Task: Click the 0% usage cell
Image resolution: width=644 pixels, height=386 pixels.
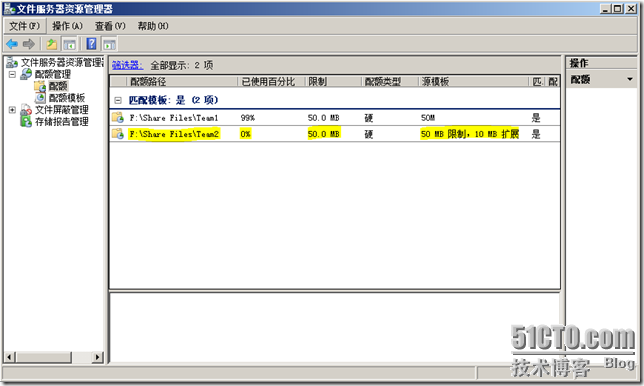Action: [245, 134]
